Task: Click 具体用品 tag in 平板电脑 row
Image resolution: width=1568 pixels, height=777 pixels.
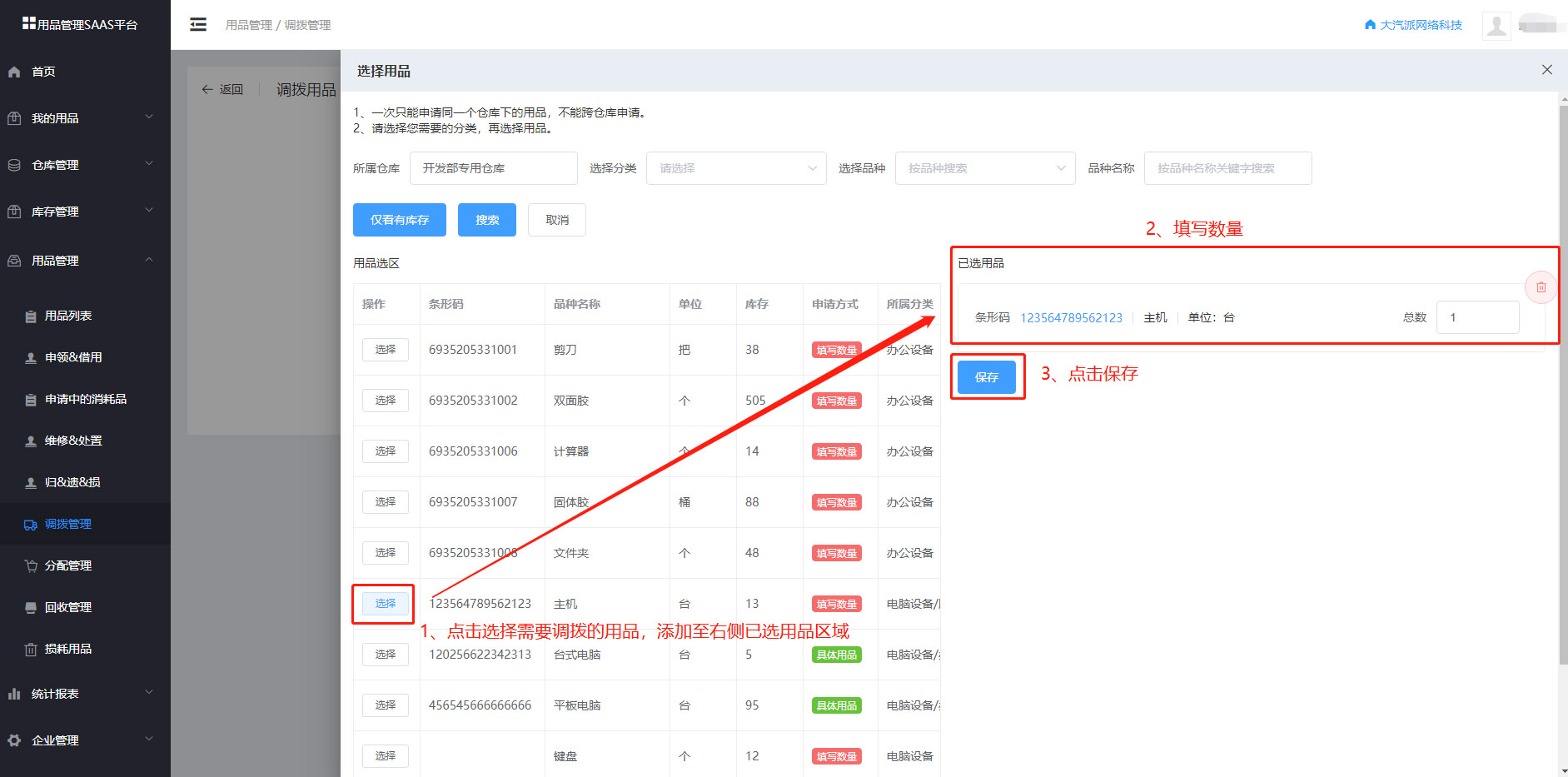Action: (837, 706)
